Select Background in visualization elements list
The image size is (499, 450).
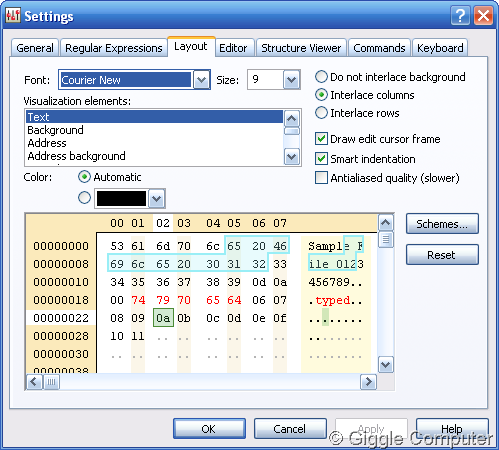(x=154, y=130)
